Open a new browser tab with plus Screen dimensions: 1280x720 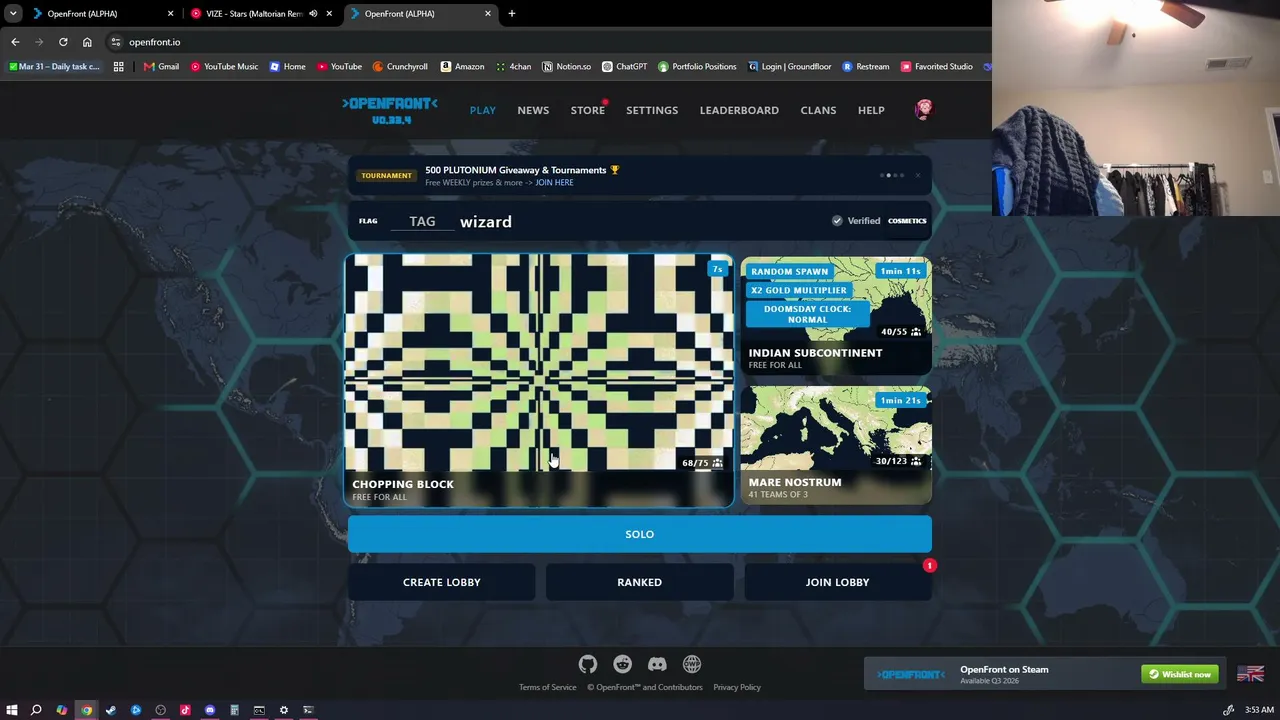point(512,14)
